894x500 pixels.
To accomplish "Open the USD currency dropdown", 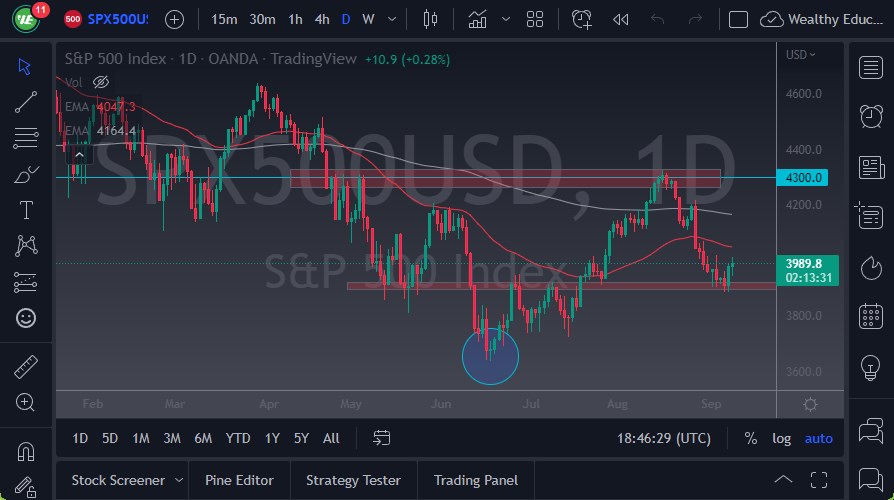I will click(800, 55).
